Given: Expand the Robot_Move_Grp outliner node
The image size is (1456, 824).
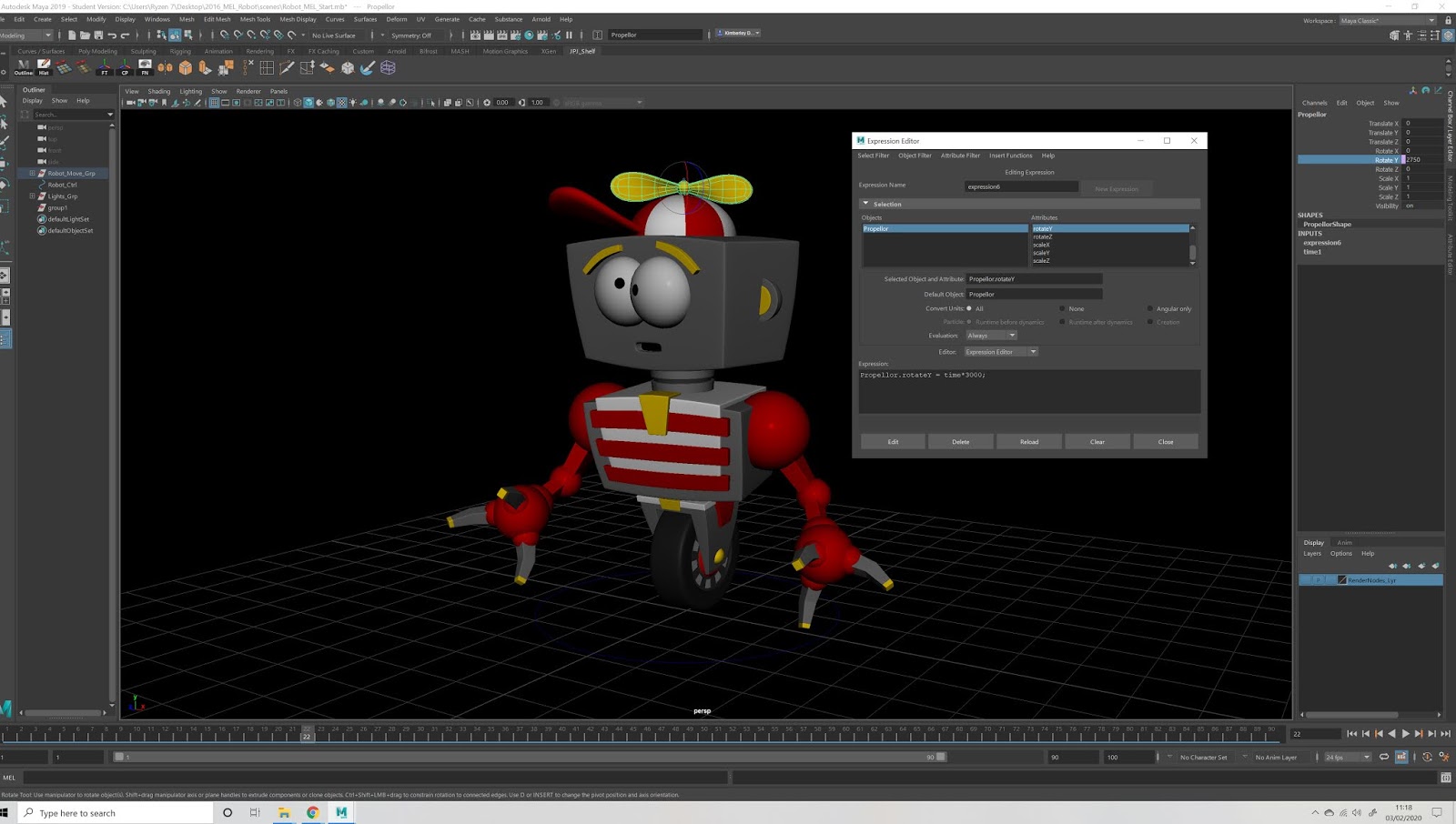Looking at the screenshot, I should pyautogui.click(x=32, y=173).
